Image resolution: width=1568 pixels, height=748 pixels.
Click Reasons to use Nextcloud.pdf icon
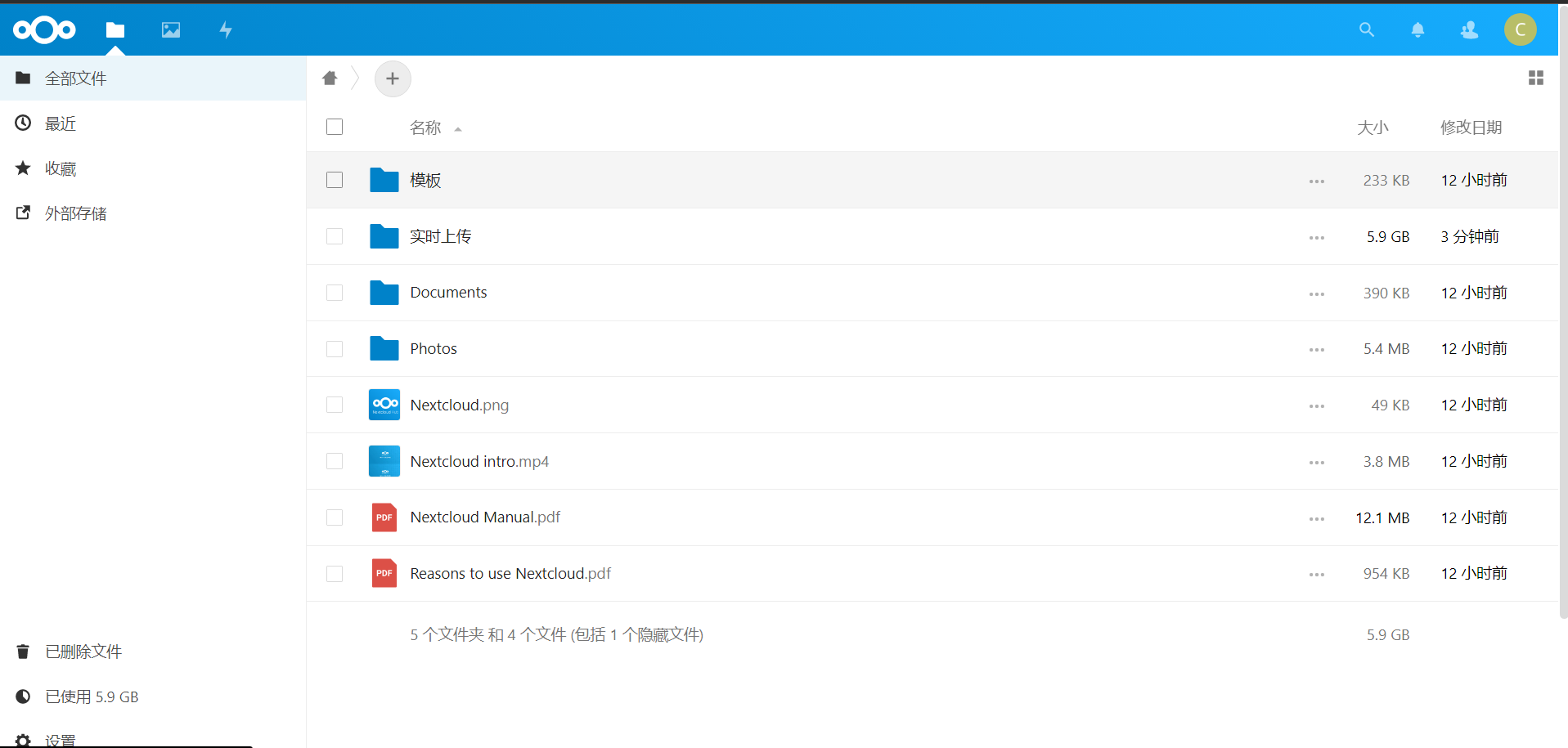pyautogui.click(x=384, y=573)
